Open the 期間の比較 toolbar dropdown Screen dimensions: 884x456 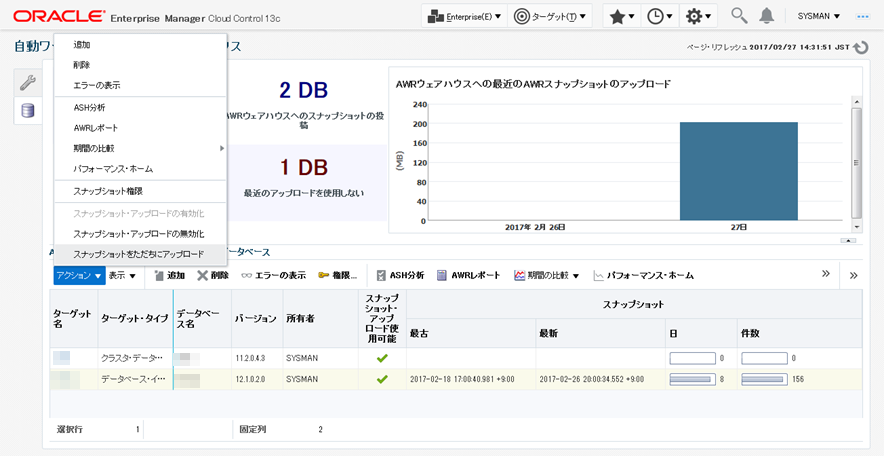[547, 276]
